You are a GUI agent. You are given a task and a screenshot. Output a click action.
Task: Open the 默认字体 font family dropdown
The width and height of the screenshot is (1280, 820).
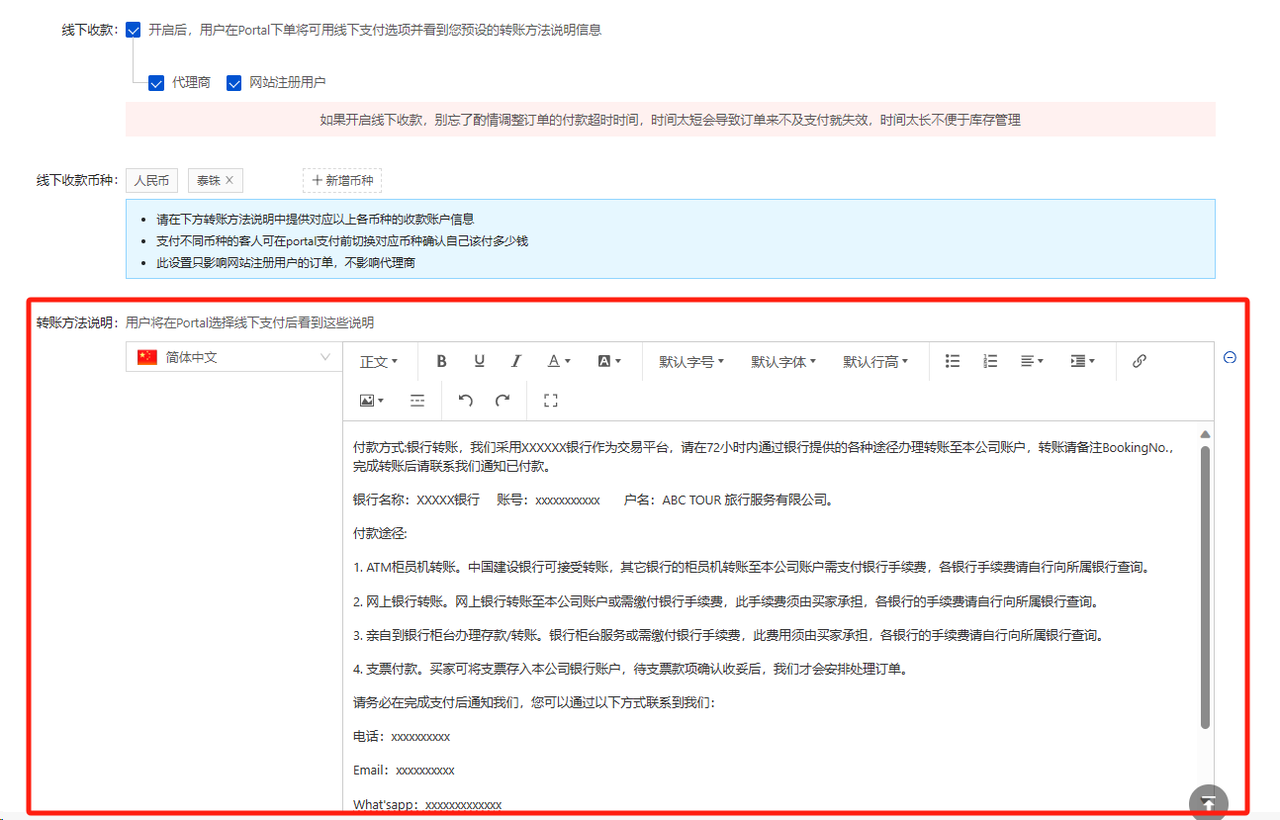click(784, 362)
